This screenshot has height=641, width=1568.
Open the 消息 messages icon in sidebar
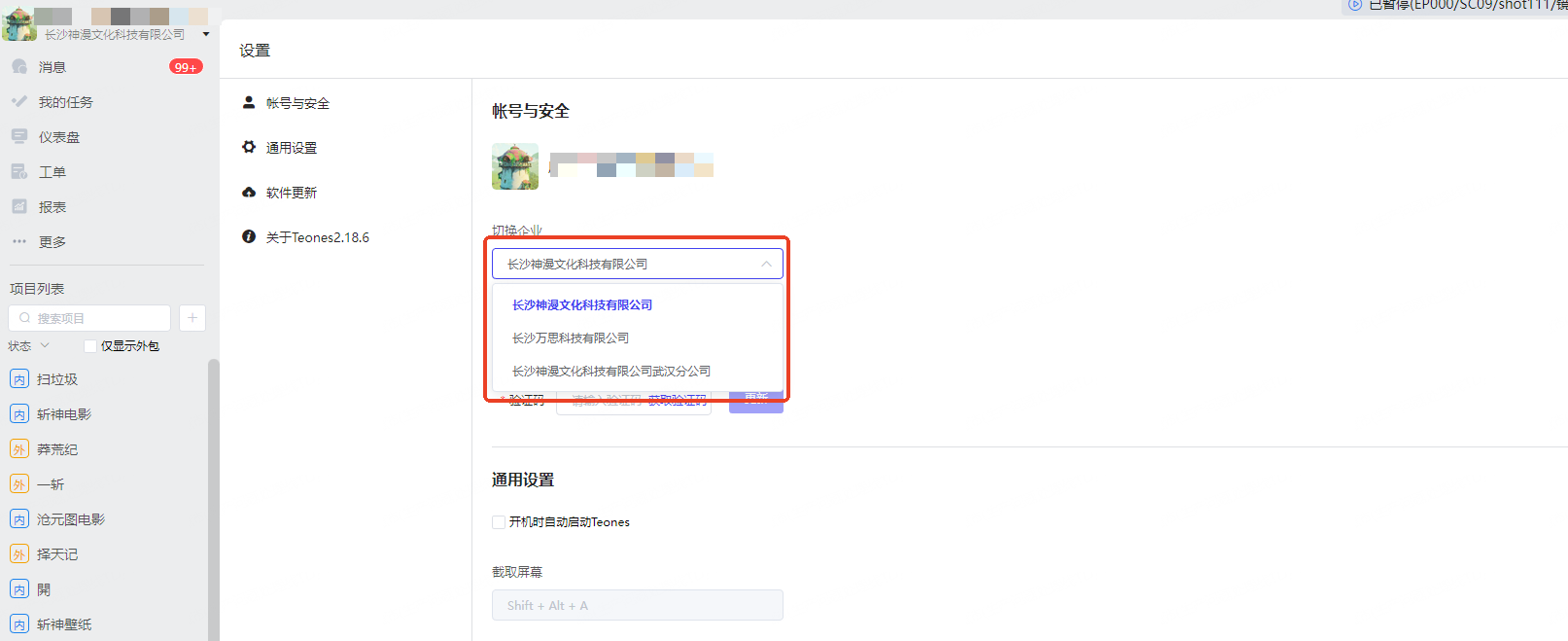19,67
